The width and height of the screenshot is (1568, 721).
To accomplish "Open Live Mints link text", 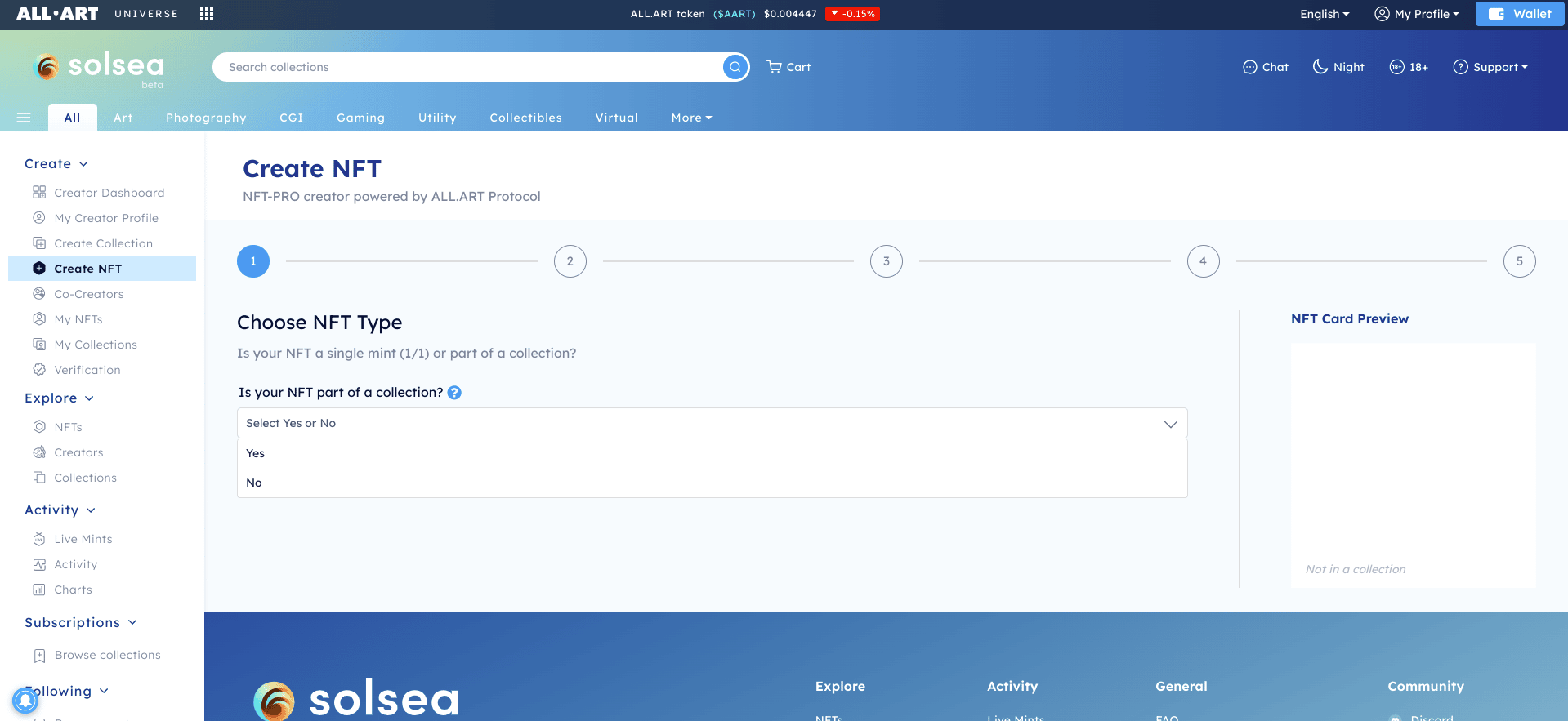I will 83,539.
